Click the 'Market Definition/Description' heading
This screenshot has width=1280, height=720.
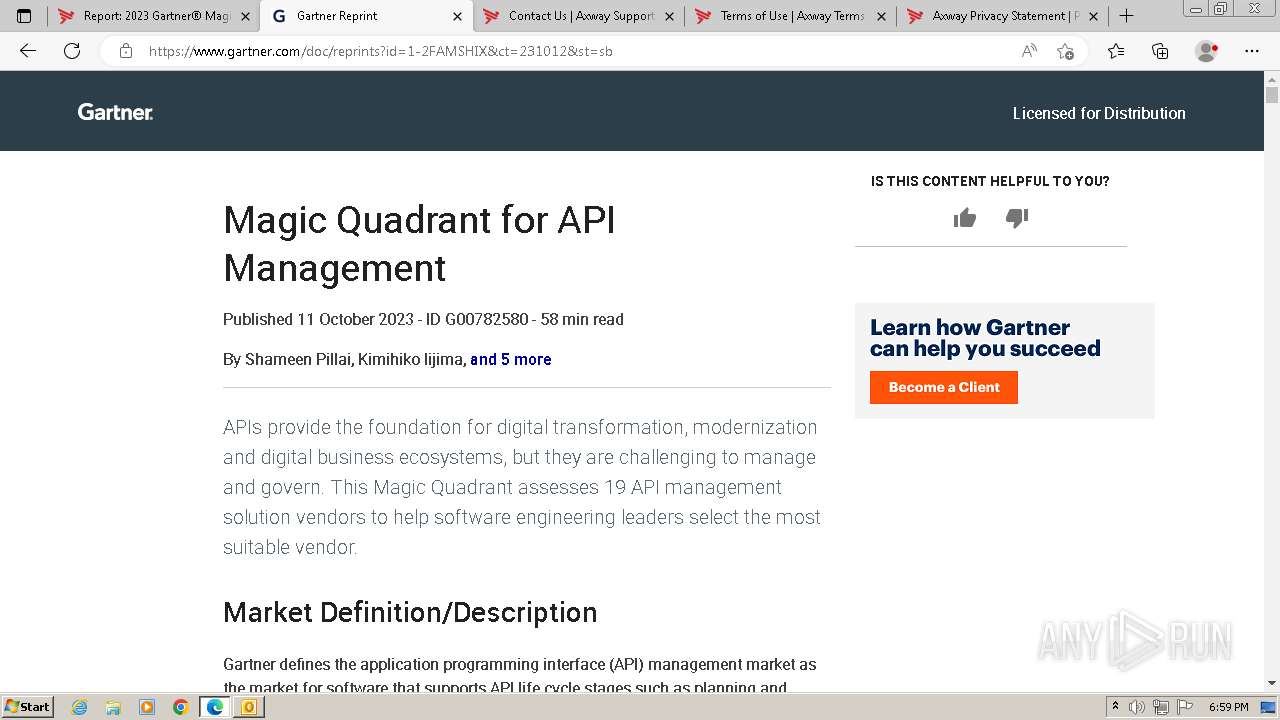tap(410, 612)
